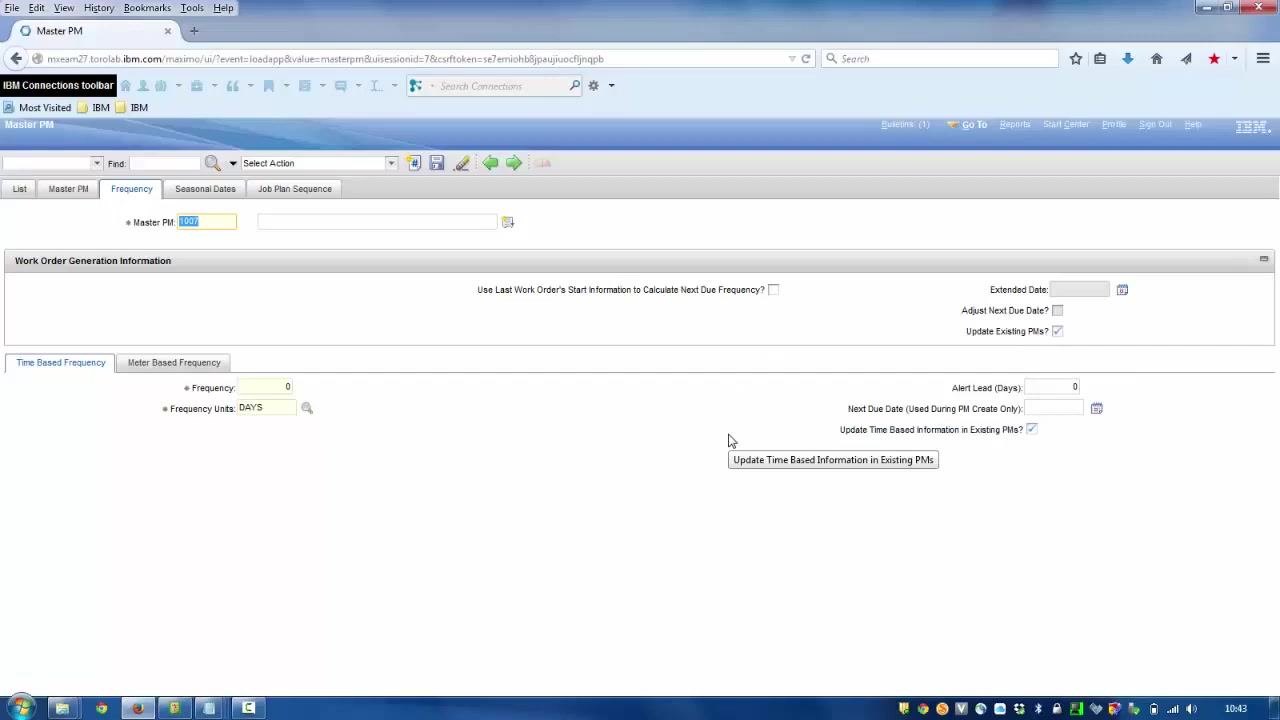Open the URL bar history dropdown arrow
Viewport: 1280px width, 720px height.
click(792, 59)
